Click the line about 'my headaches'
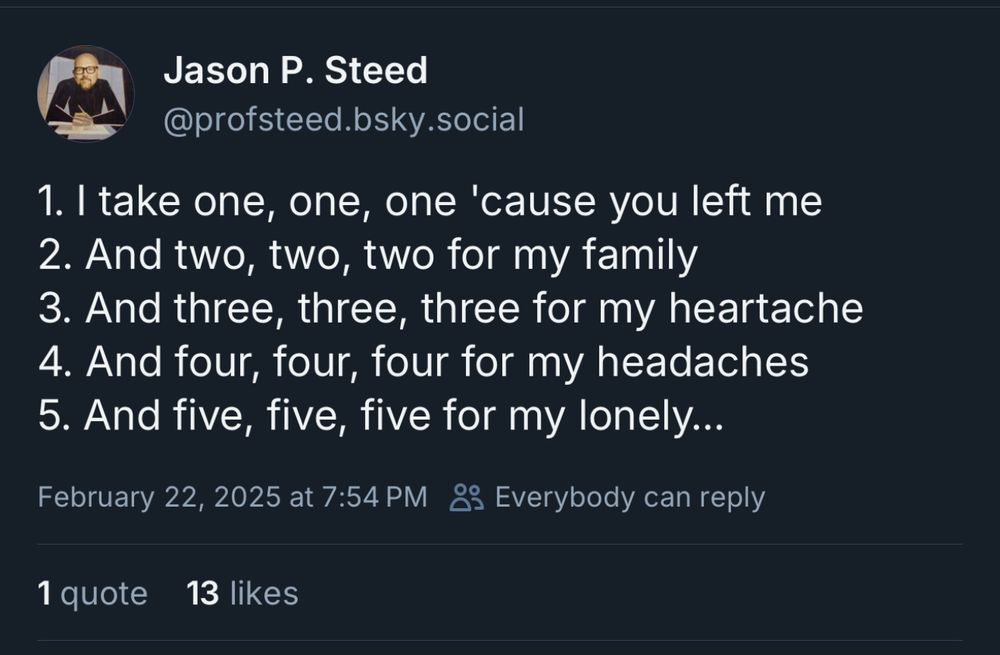Screen dimensions: 1000x655 coord(423,362)
